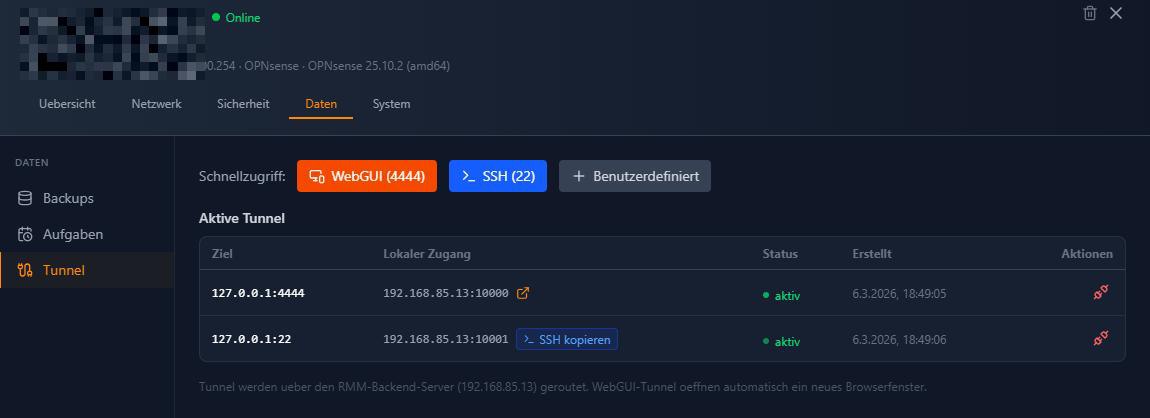Open the Sicherheit tab
Screen dimensions: 1150x418
[x=243, y=104]
